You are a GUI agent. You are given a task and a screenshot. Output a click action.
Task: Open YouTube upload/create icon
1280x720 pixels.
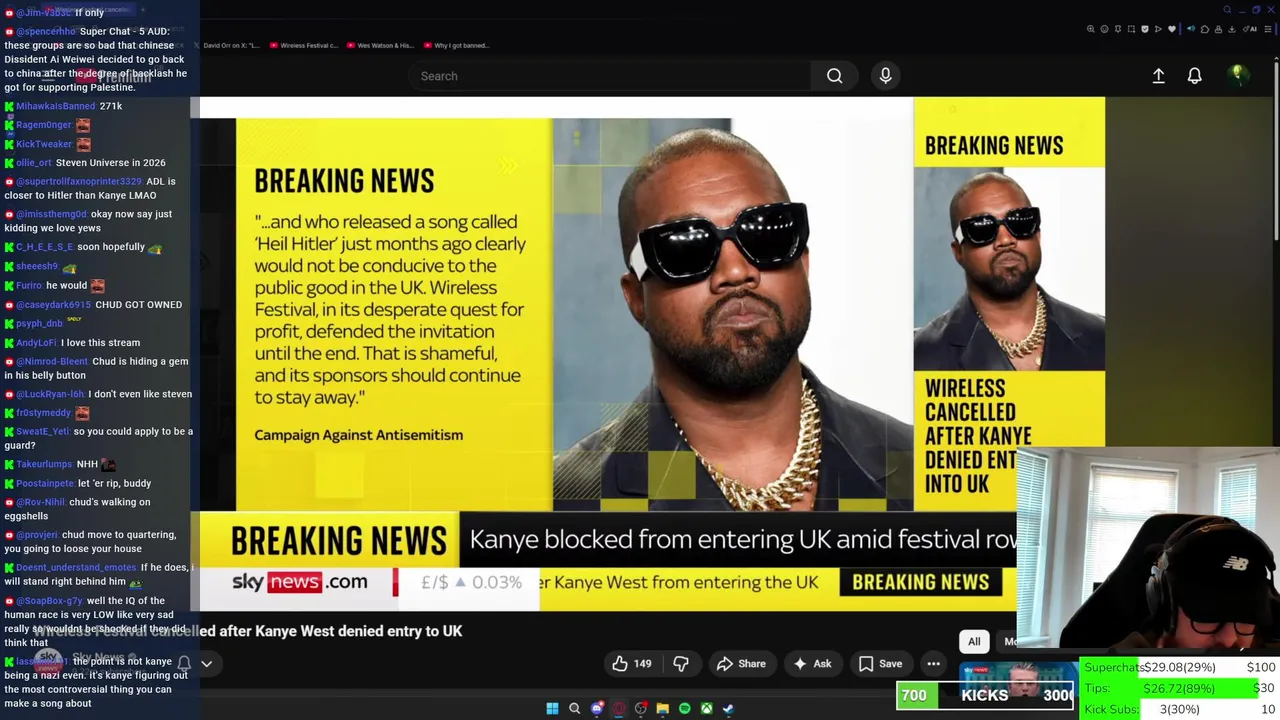pyautogui.click(x=1158, y=76)
